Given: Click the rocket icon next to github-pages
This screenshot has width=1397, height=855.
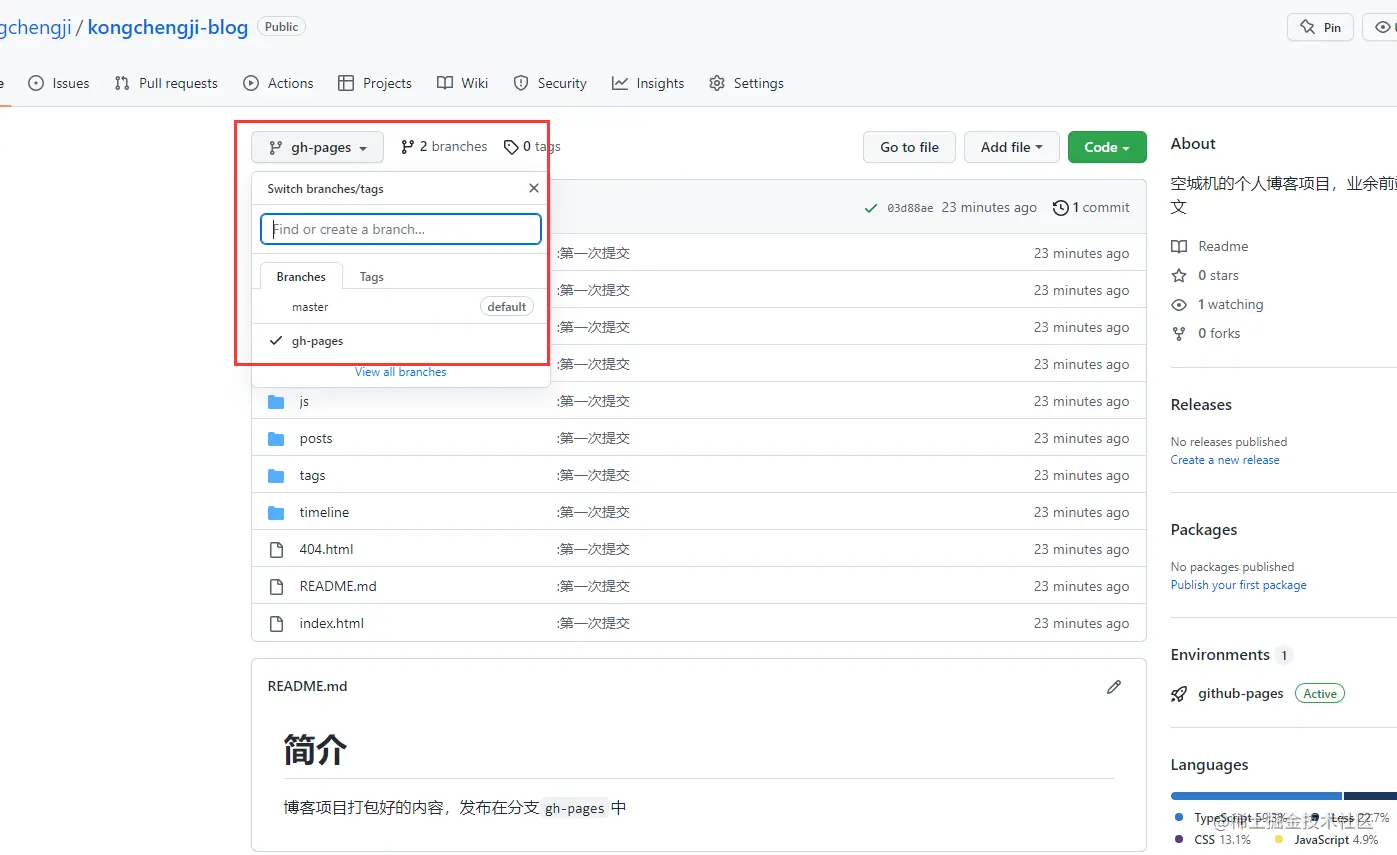Looking at the screenshot, I should 1179,694.
